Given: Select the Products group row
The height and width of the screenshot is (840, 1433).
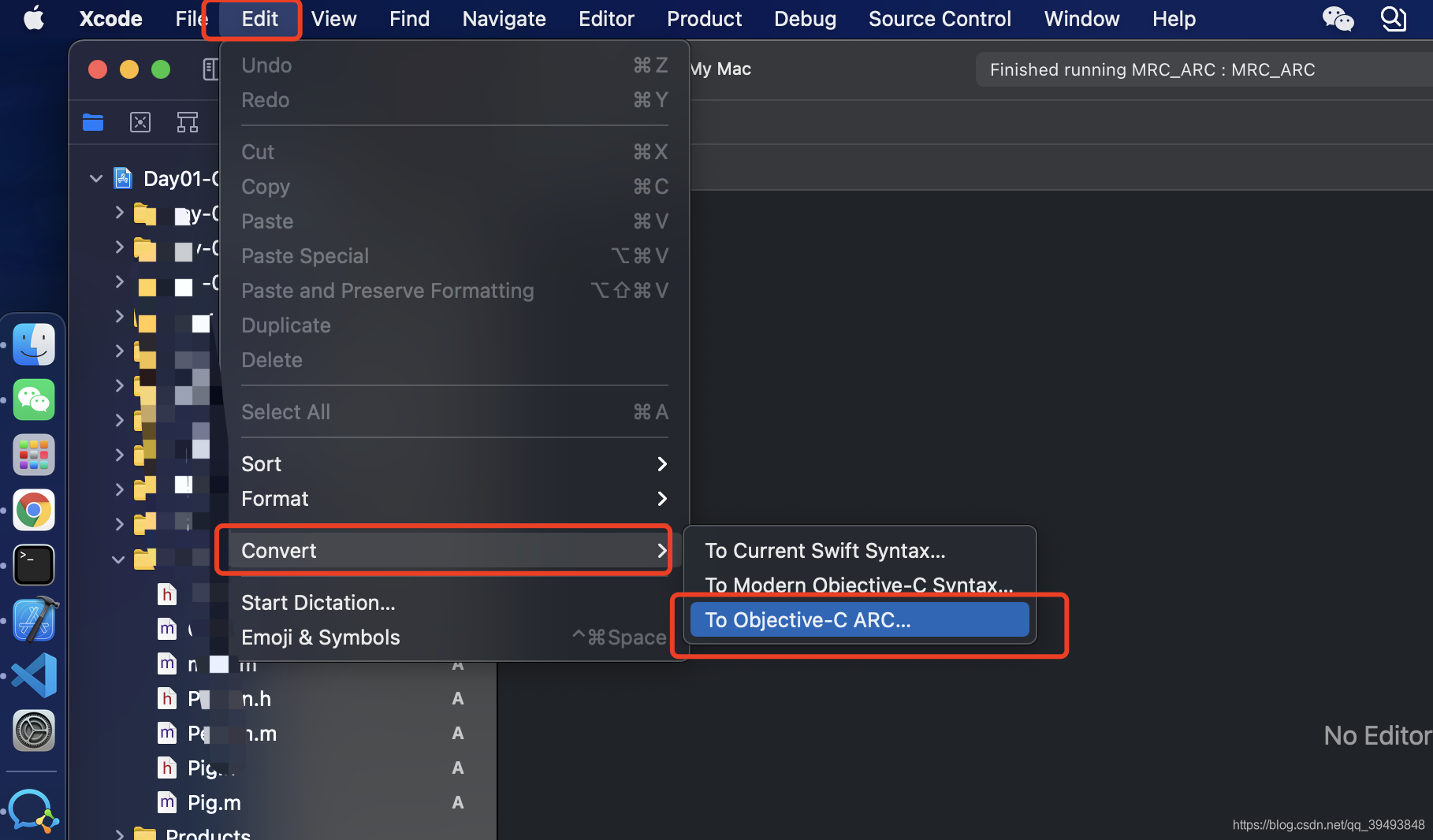Looking at the screenshot, I should [284, 834].
